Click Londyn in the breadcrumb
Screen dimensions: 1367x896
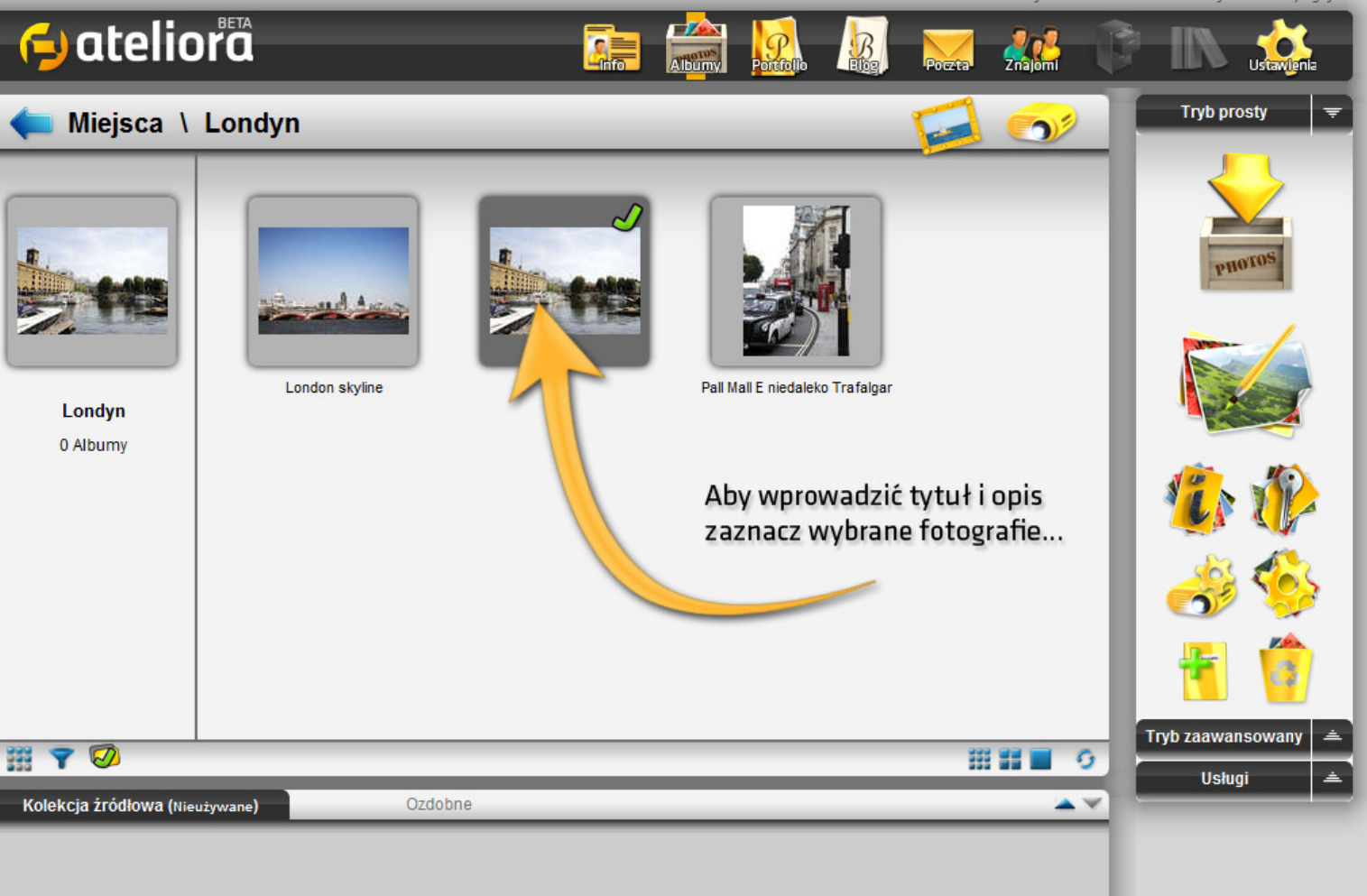pyautogui.click(x=252, y=123)
